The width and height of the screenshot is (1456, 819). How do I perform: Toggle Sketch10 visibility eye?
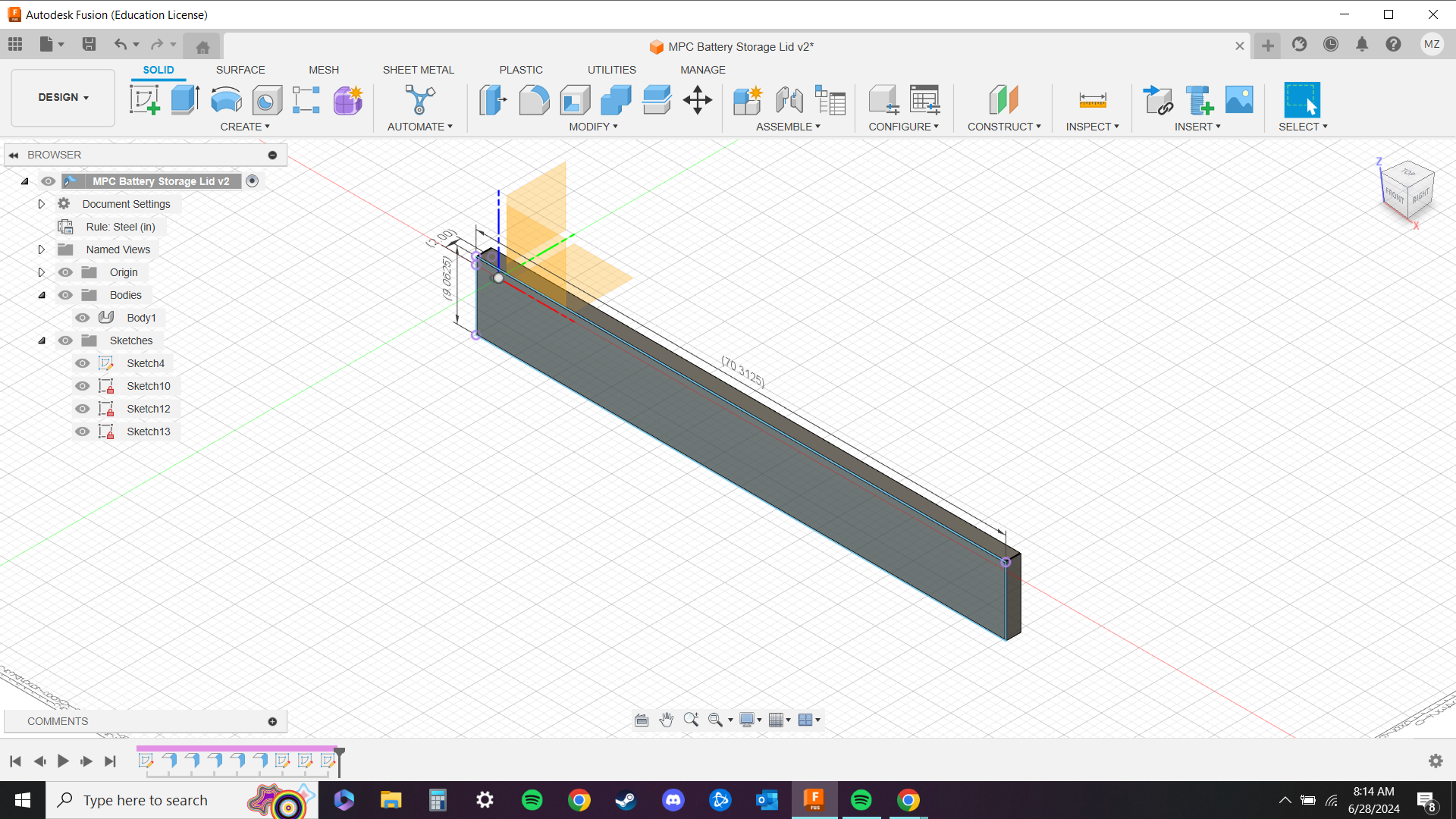pos(83,386)
